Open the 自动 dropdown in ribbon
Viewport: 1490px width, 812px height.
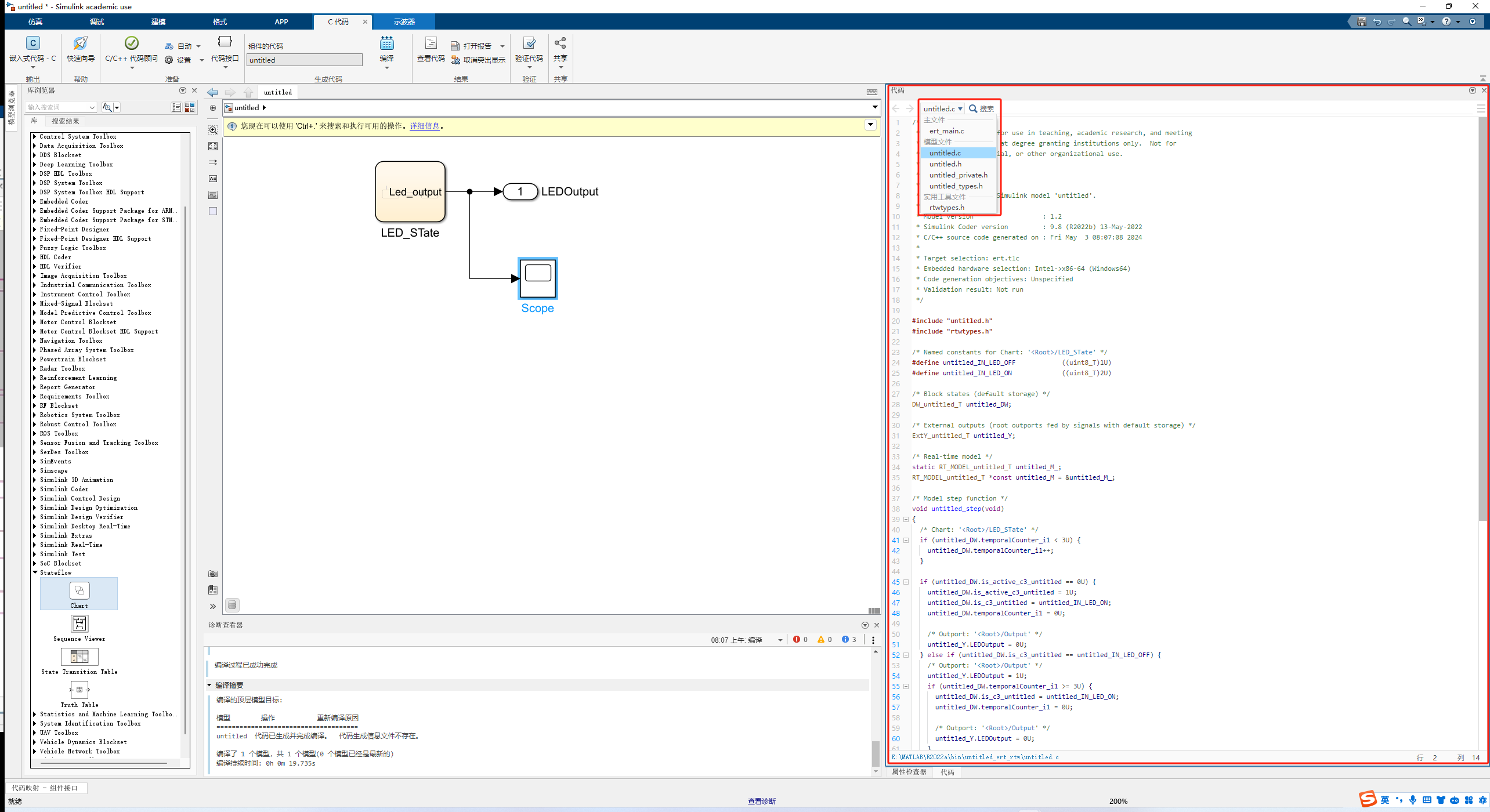[198, 46]
